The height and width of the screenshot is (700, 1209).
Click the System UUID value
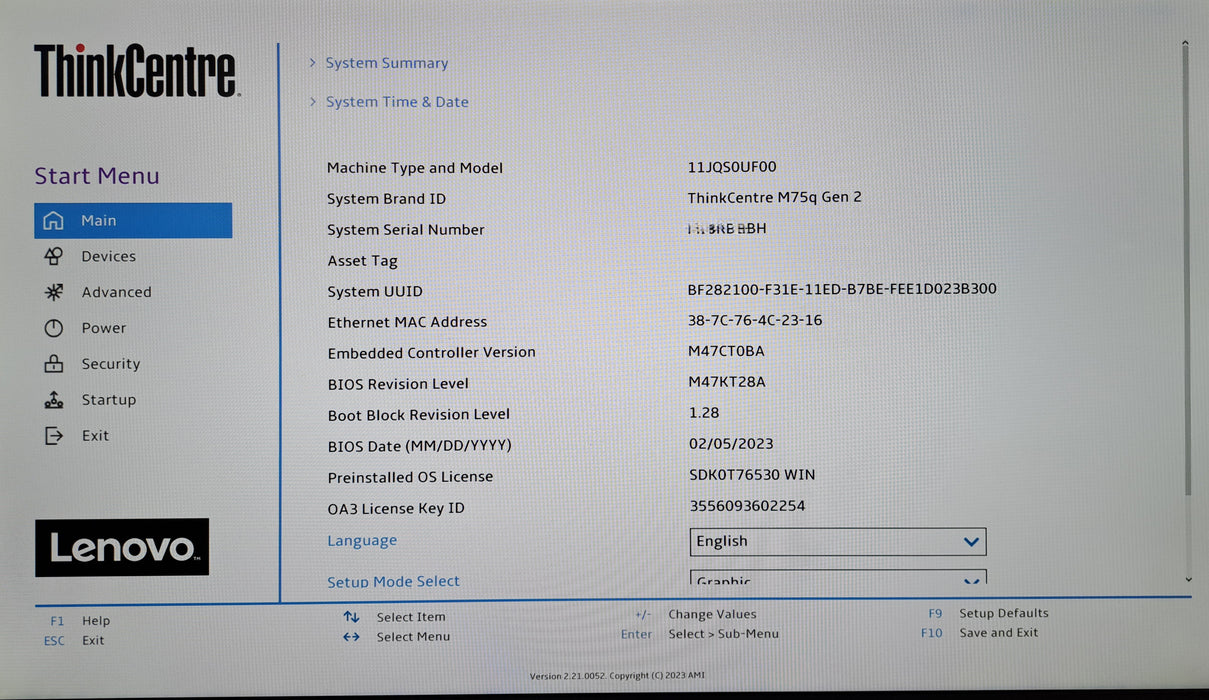[x=842, y=289]
